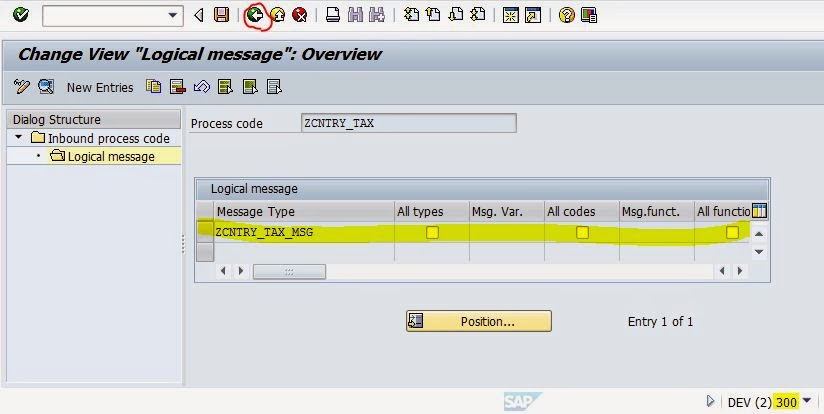Open Customize Local Layout icon
The image size is (824, 414).
[589, 15]
